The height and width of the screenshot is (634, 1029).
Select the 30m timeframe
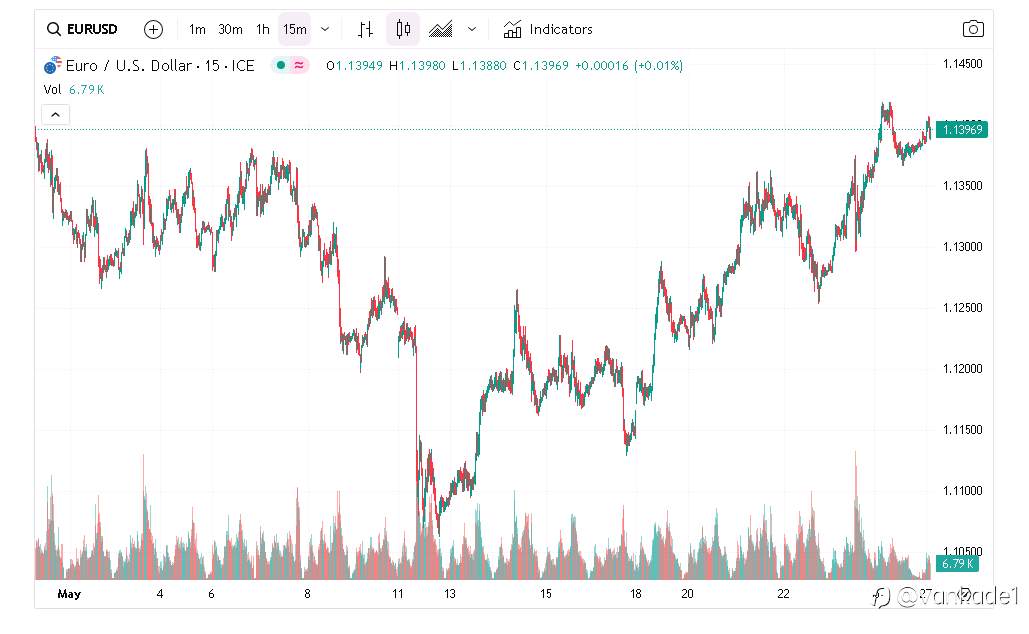[x=230, y=30]
